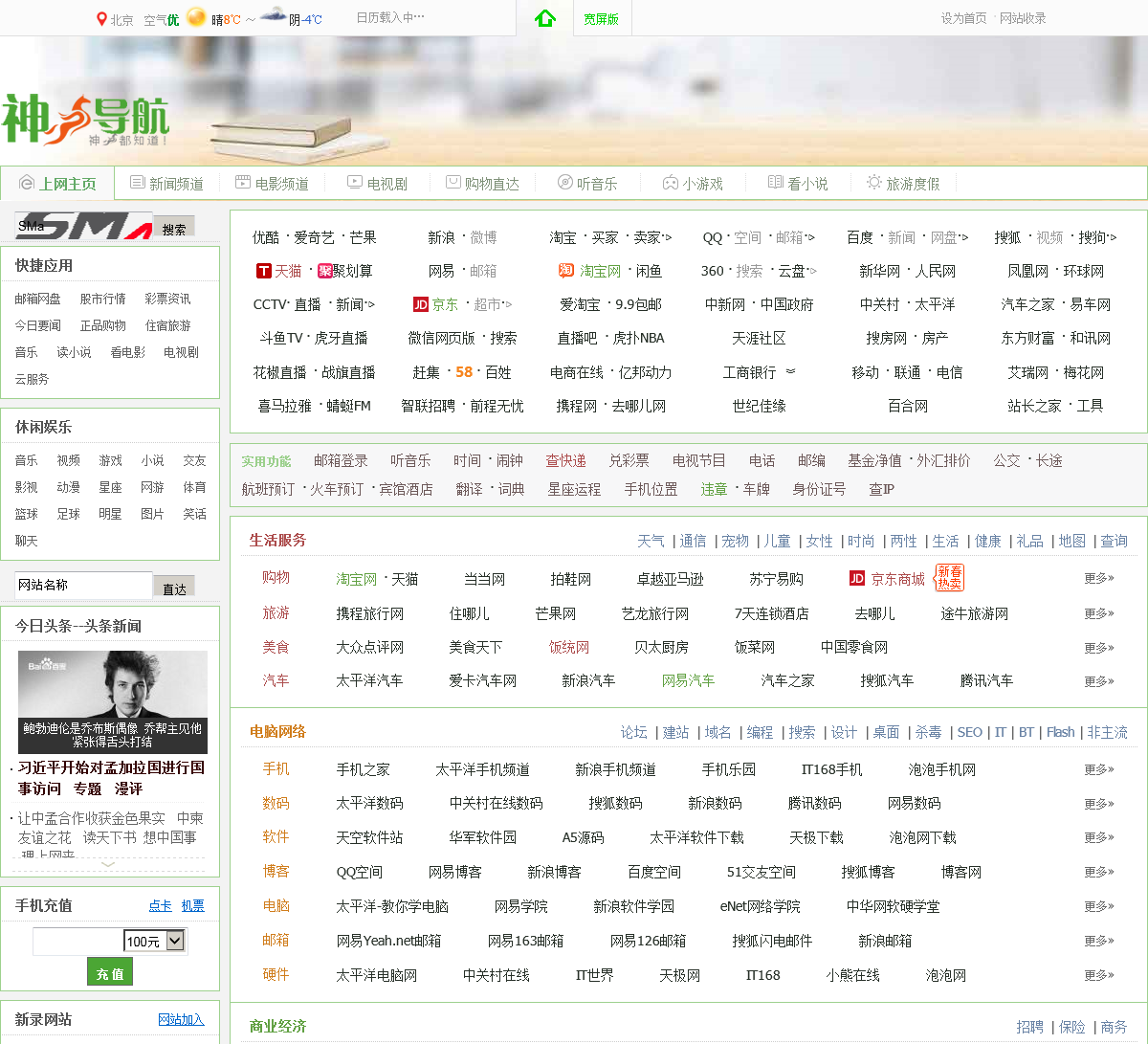Open the 天涯社区 link
1148x1044 pixels.
(759, 338)
